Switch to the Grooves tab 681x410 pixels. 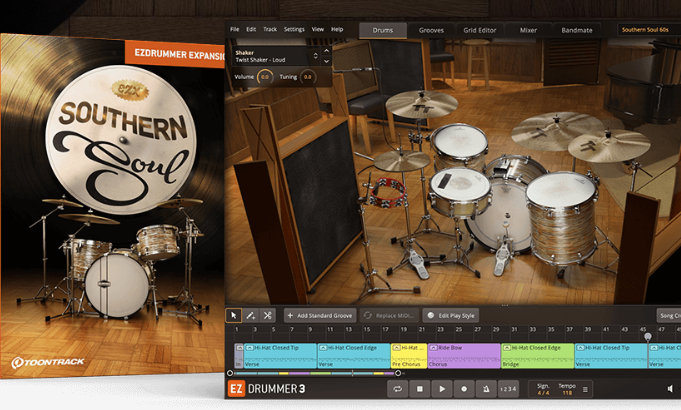(431, 30)
